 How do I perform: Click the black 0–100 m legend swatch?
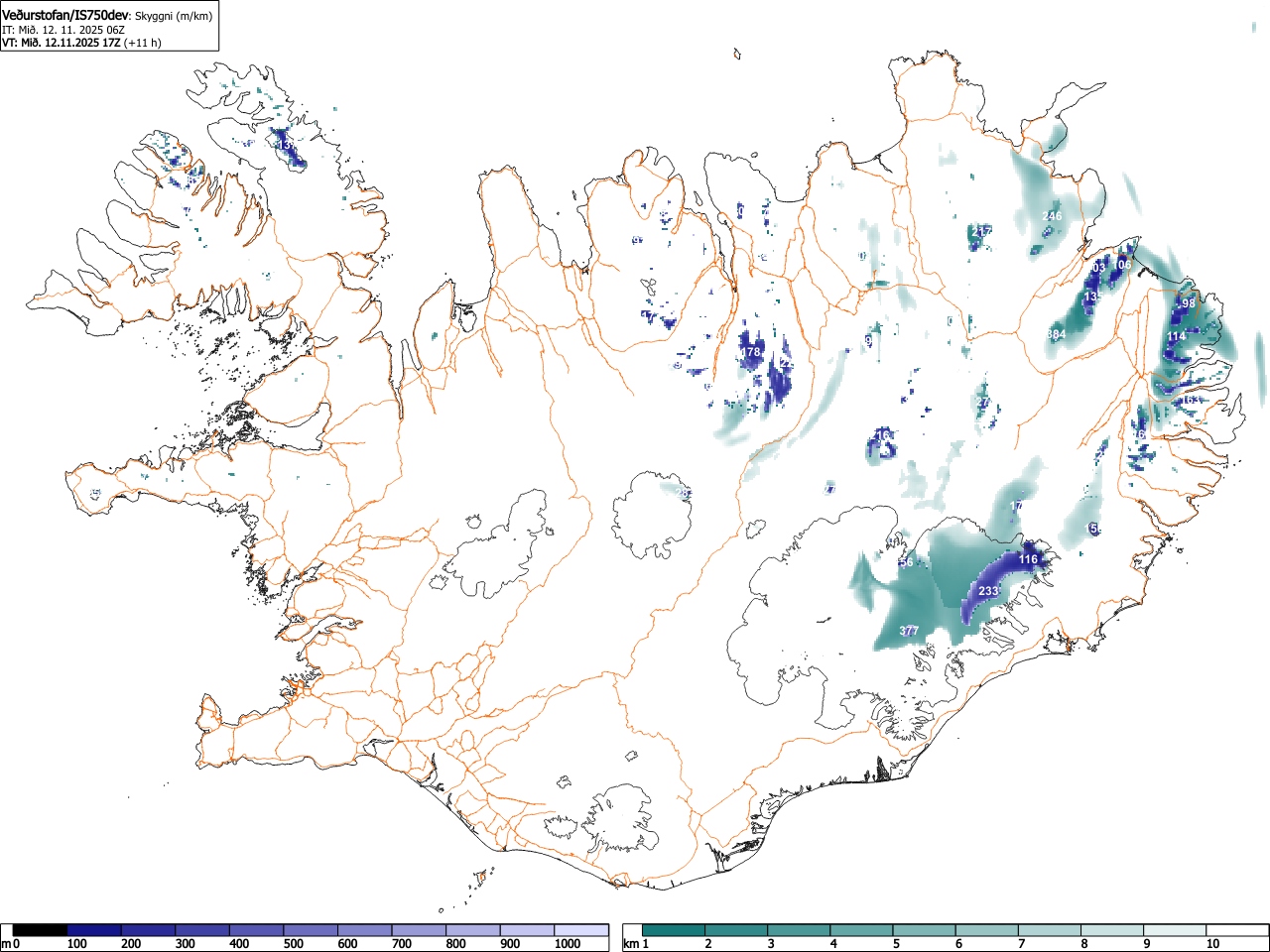[41, 930]
